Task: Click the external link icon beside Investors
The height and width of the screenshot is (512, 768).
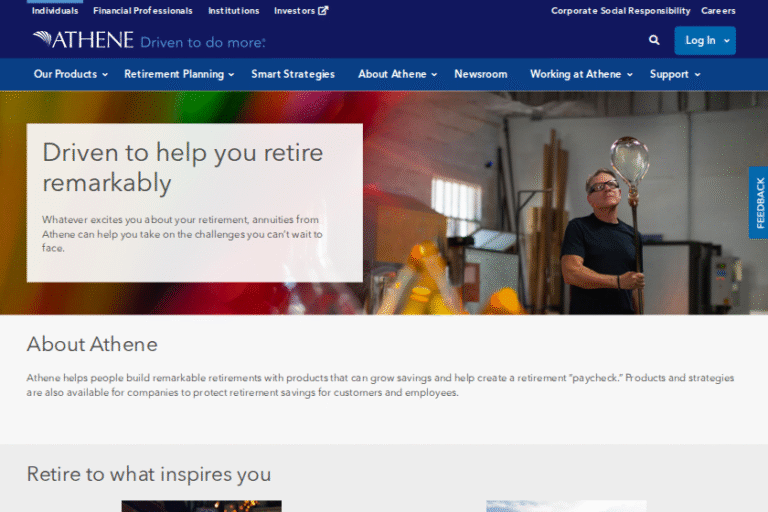Action: pyautogui.click(x=323, y=10)
